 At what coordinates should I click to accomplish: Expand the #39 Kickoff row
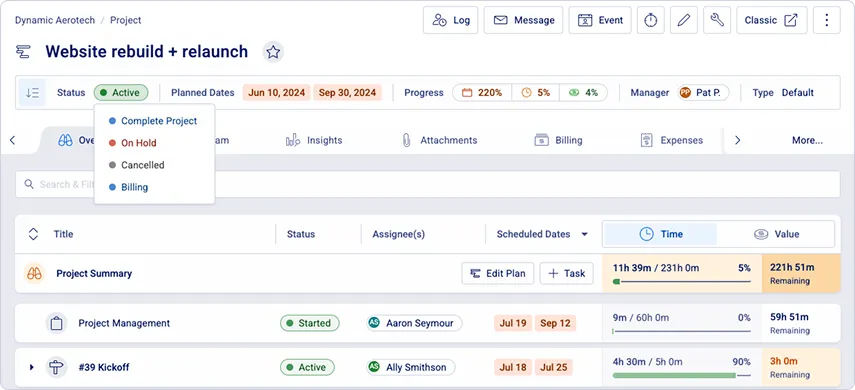click(x=32, y=367)
